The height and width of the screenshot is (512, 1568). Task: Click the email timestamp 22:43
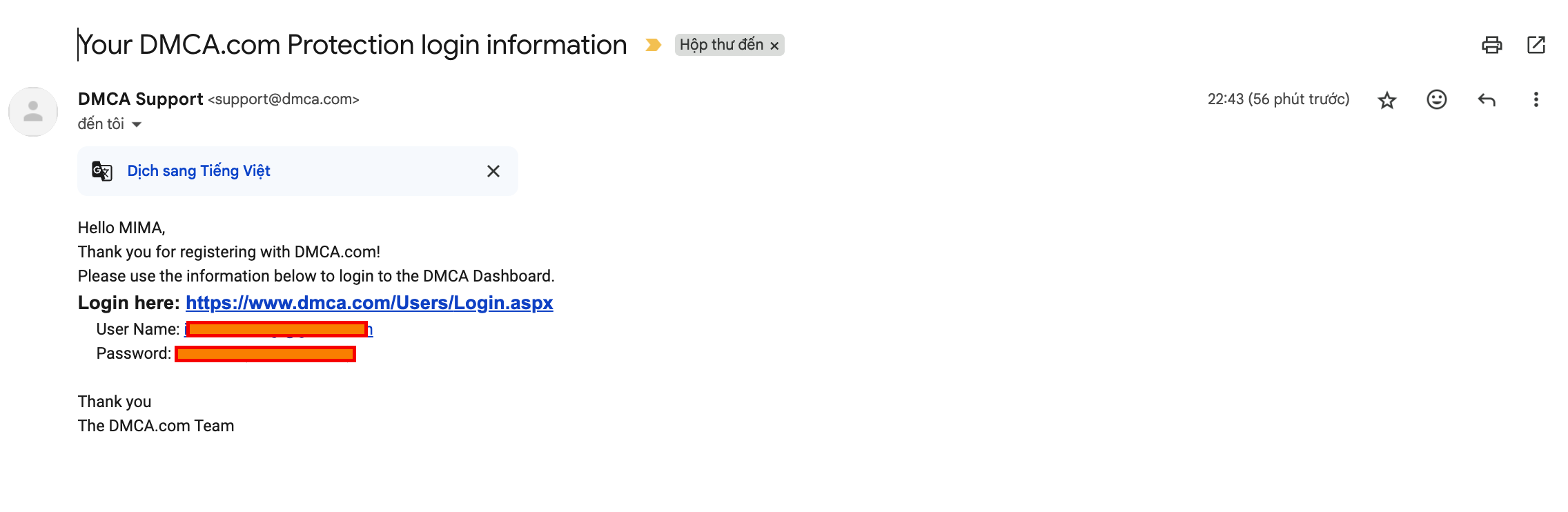(x=1277, y=99)
